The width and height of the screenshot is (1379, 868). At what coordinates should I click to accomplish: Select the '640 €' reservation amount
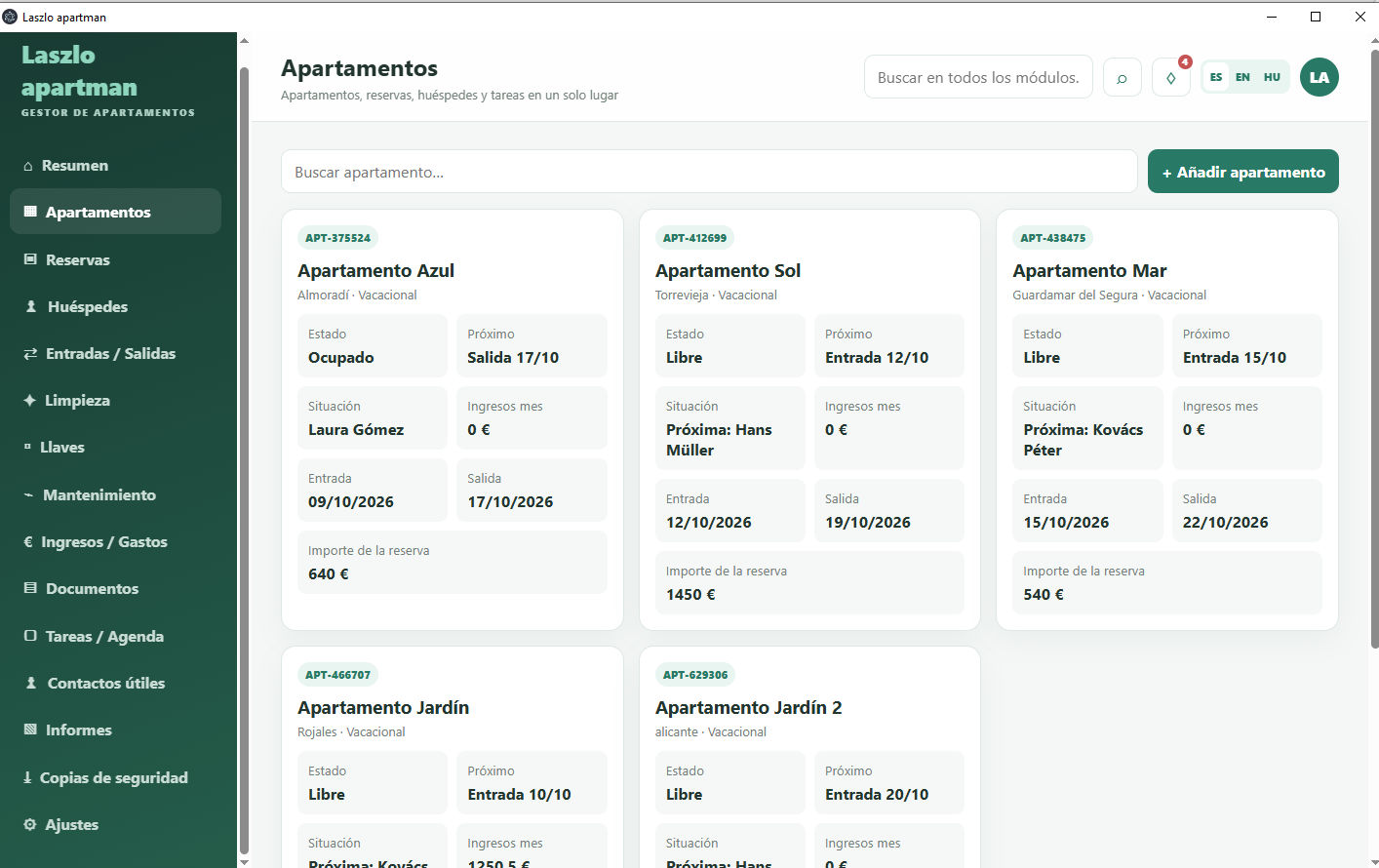[x=329, y=574]
